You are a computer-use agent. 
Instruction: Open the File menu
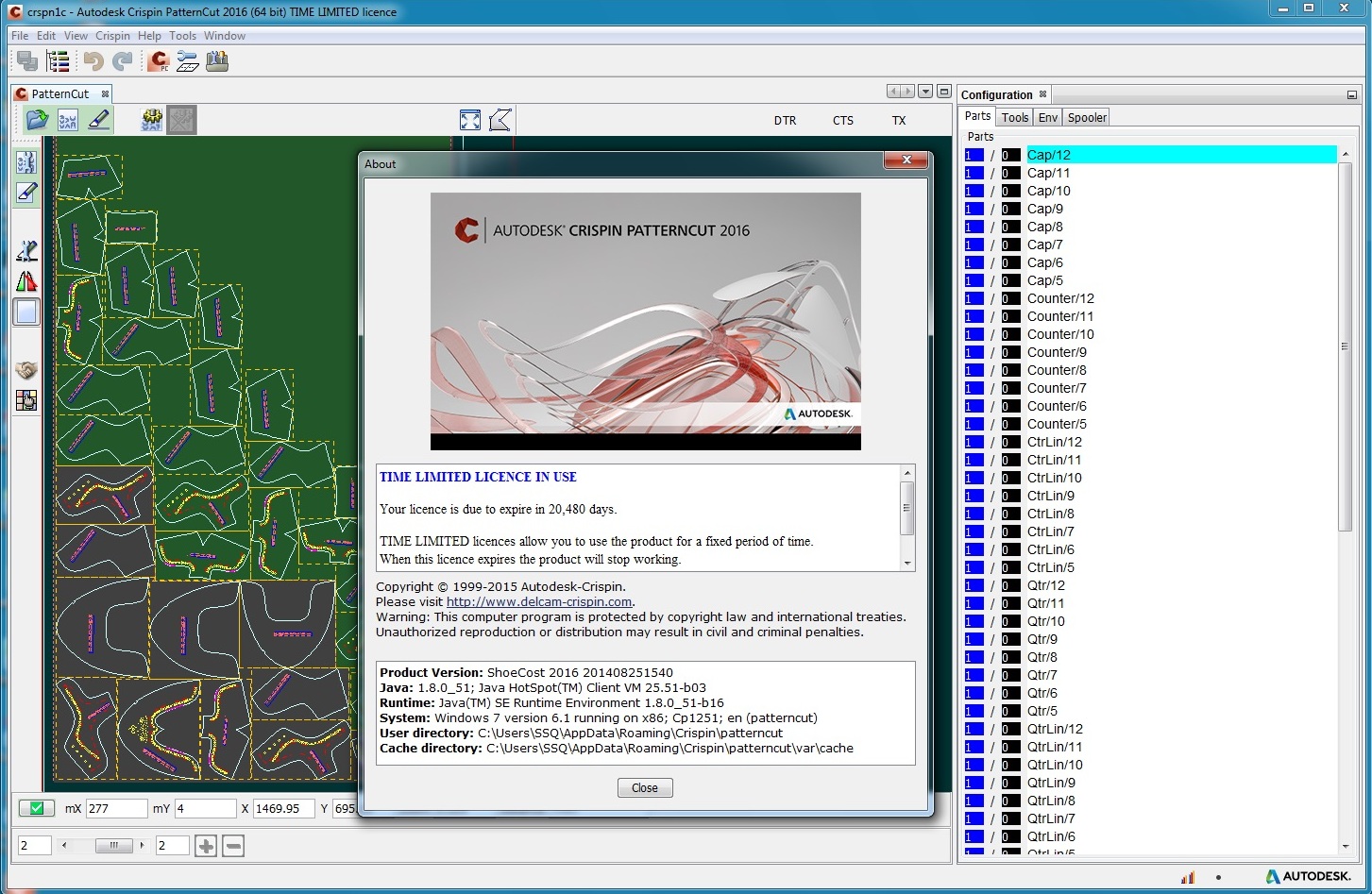coord(20,36)
